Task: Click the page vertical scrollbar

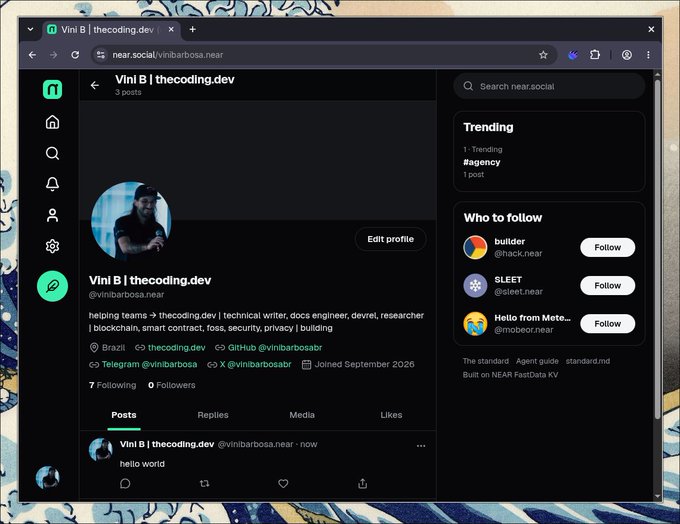Action: coord(657,247)
